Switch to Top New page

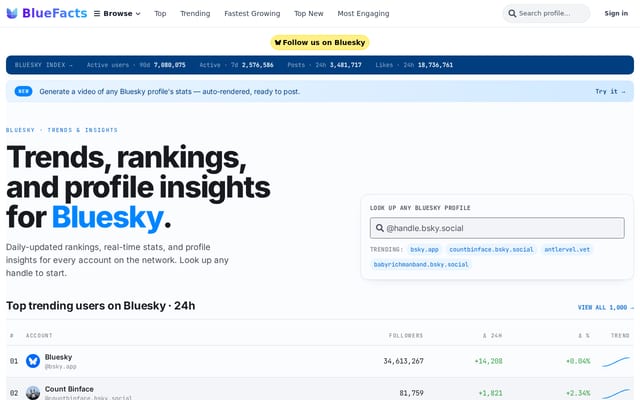(x=309, y=13)
